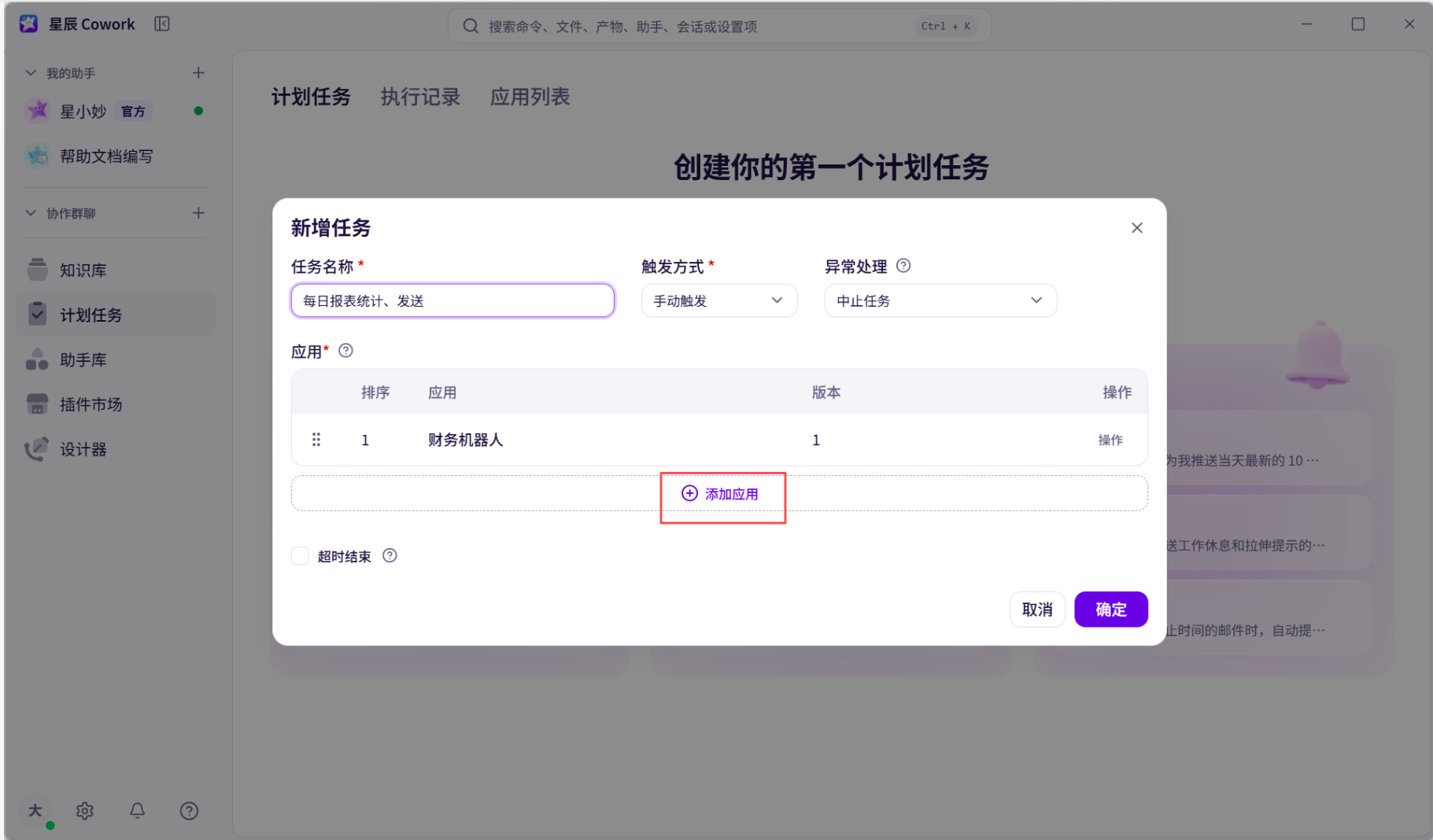The width and height of the screenshot is (1433, 840).
Task: Show the 应用 field help tooltip icon
Action: point(345,351)
